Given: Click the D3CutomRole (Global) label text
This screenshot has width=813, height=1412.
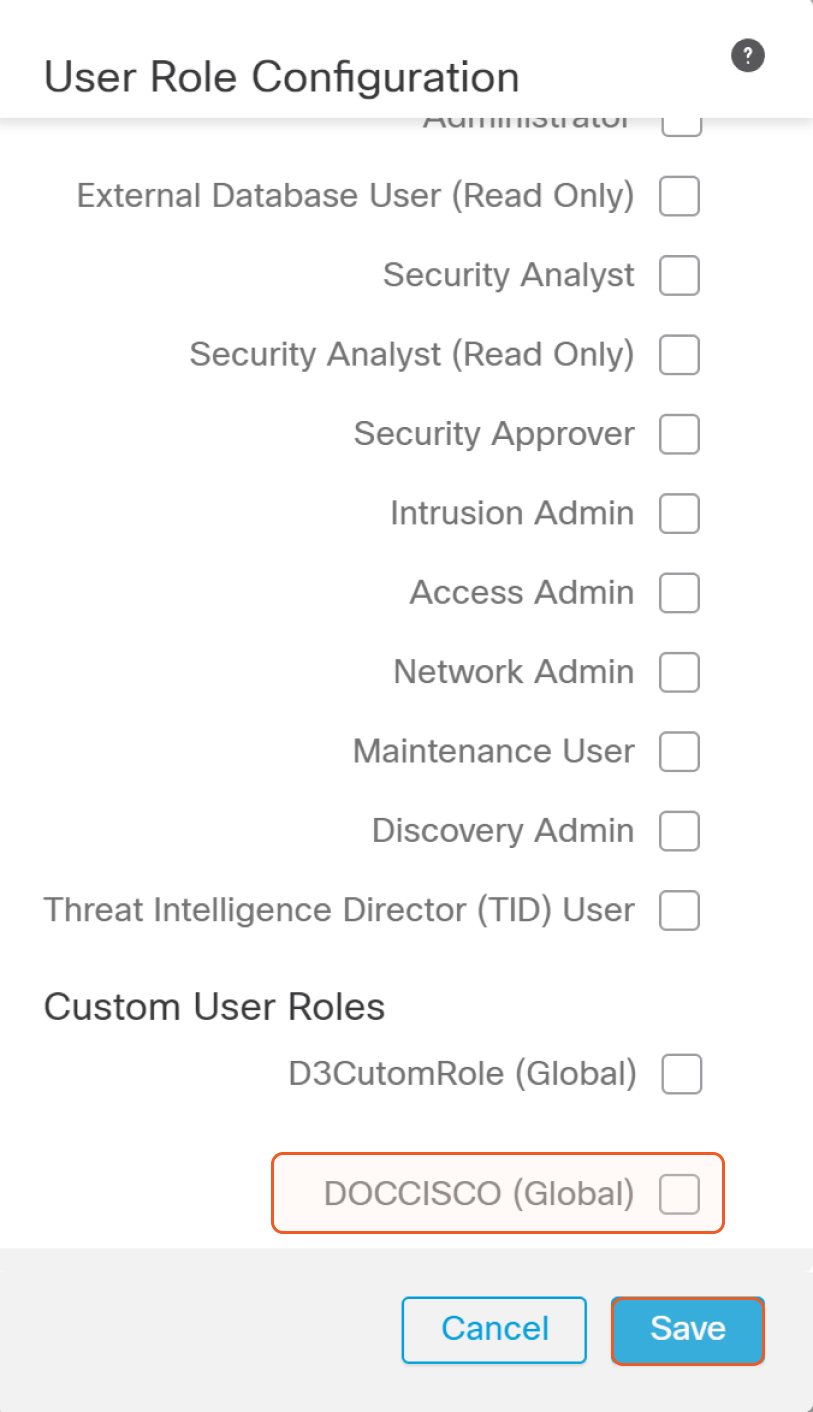Looking at the screenshot, I should (x=462, y=1074).
